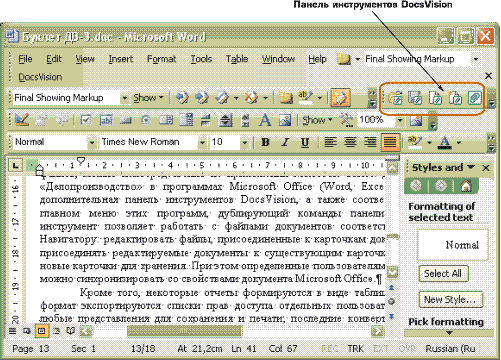This screenshot has height=360, width=501.
Task: Click the New Style... button
Action: (450, 299)
